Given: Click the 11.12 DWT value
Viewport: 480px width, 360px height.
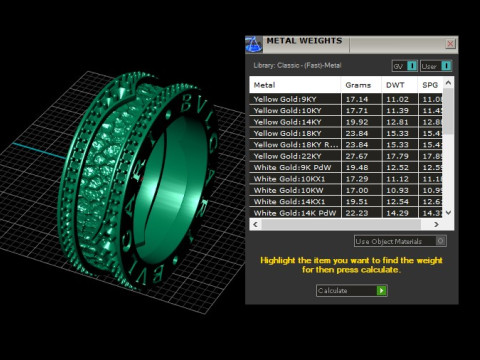Looking at the screenshot, I should (x=397, y=179).
